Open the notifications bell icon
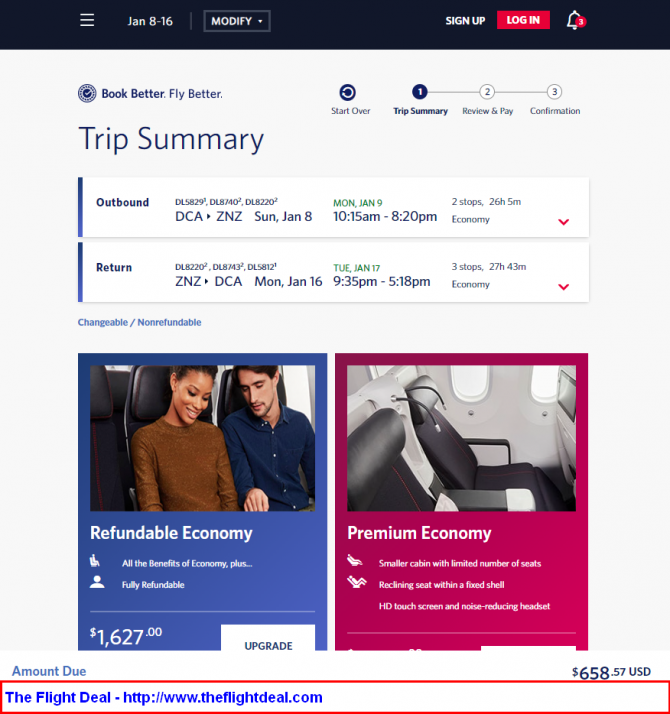The height and width of the screenshot is (714, 670). (x=575, y=20)
